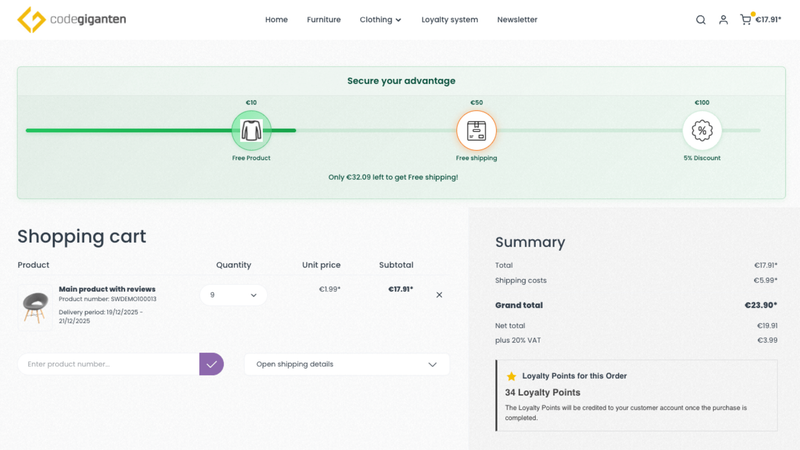Image resolution: width=800 pixels, height=450 pixels.
Task: Open the Furniture menu item
Action: pyautogui.click(x=323, y=20)
